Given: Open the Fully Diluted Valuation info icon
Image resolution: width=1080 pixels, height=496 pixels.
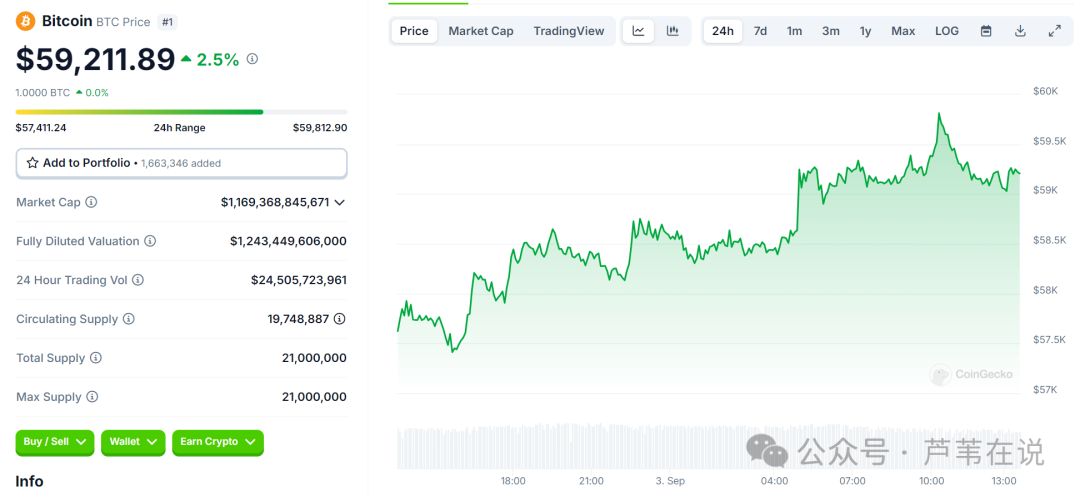Looking at the screenshot, I should pyautogui.click(x=149, y=241).
